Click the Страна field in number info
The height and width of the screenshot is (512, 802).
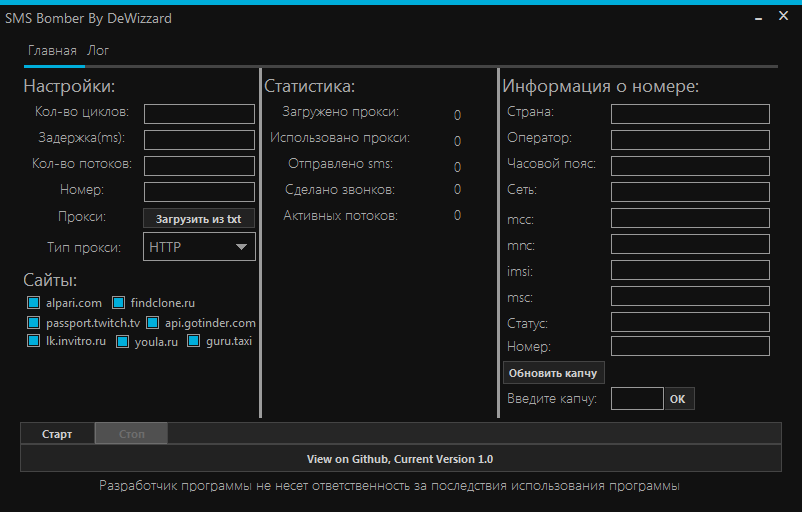[690, 114]
